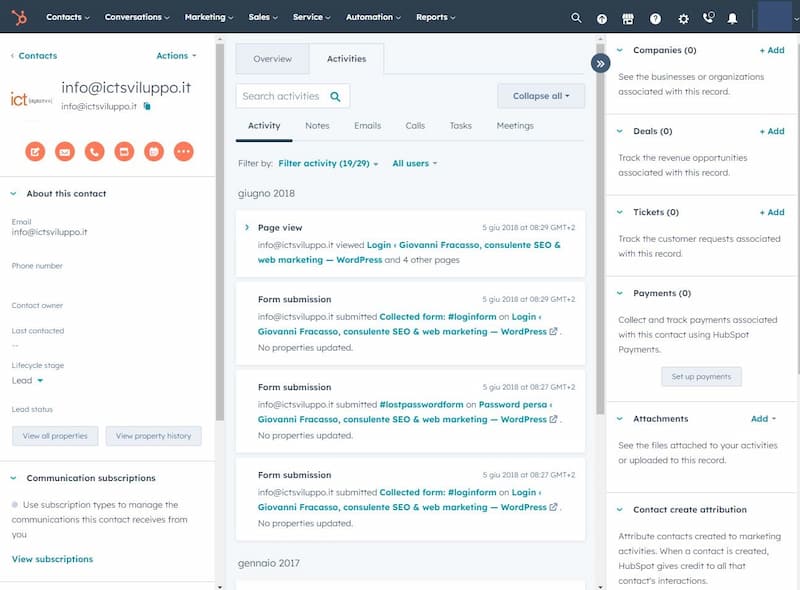Collapse the About this contact section

(x=13, y=193)
